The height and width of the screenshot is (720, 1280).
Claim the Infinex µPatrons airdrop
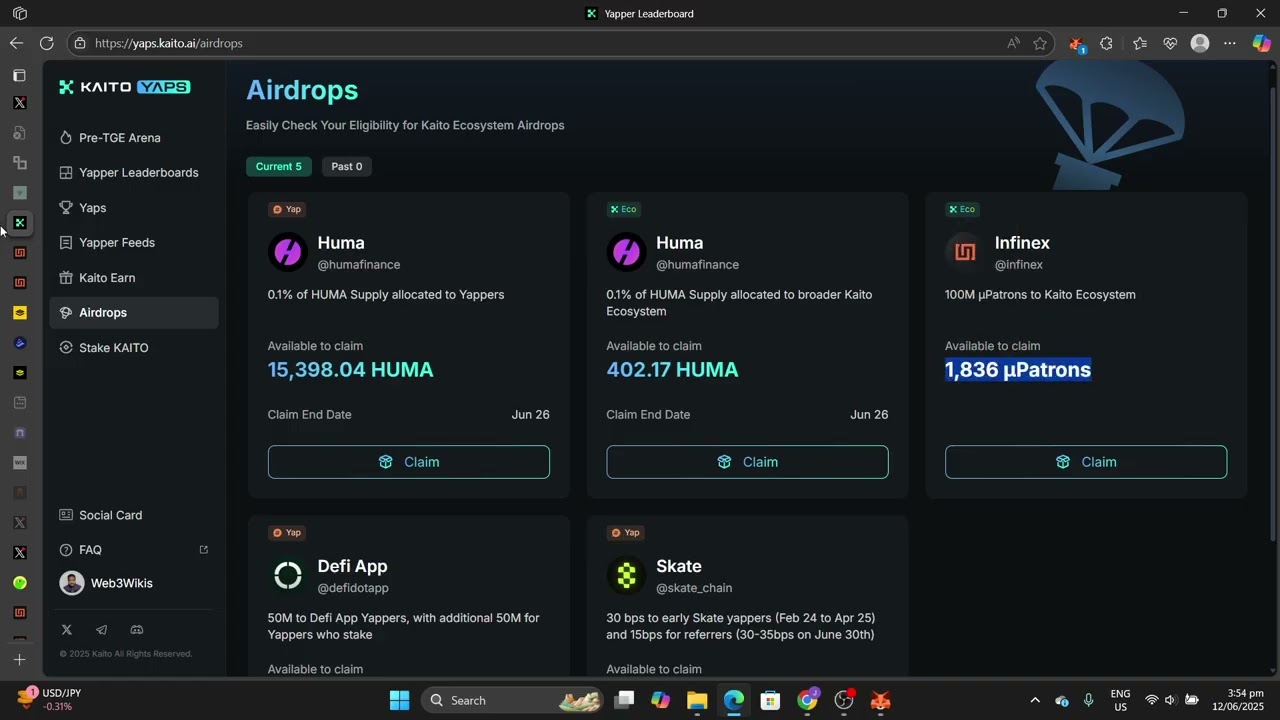click(x=1086, y=462)
